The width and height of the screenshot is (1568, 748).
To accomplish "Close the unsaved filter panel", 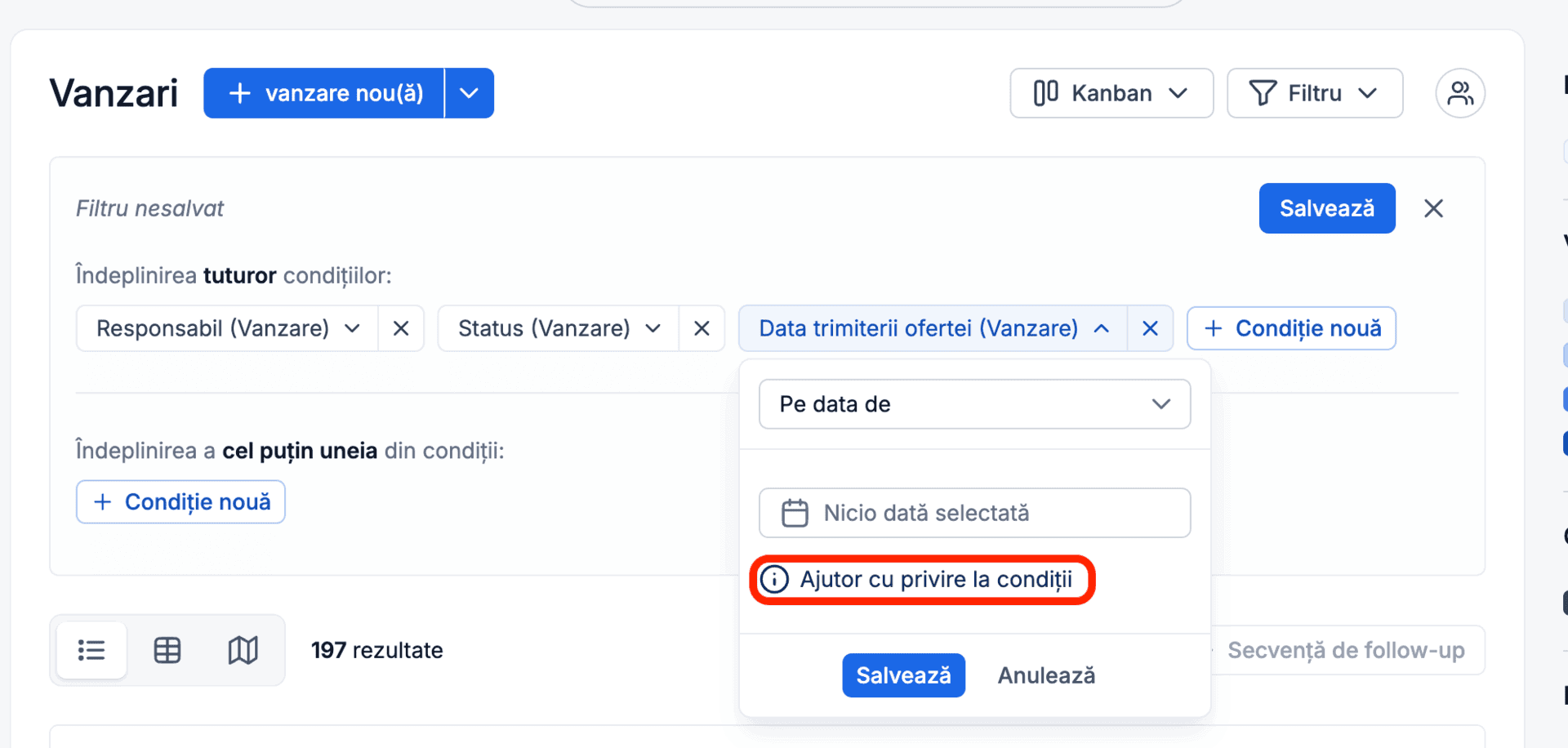I will pyautogui.click(x=1433, y=208).
